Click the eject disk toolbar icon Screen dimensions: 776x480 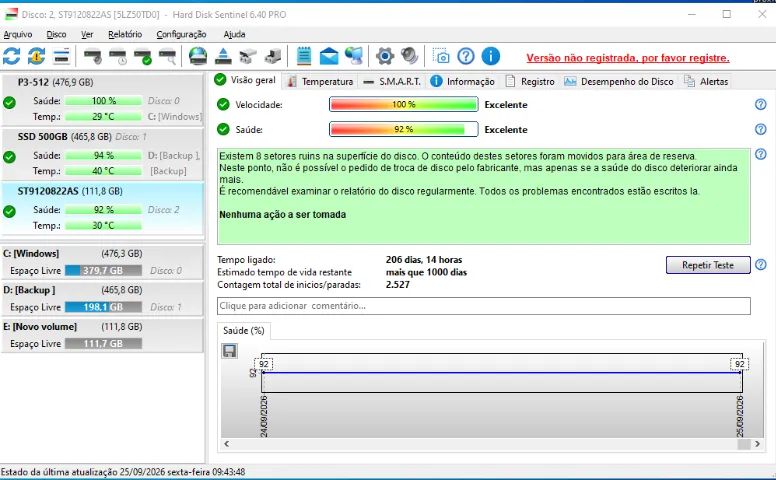click(223, 56)
